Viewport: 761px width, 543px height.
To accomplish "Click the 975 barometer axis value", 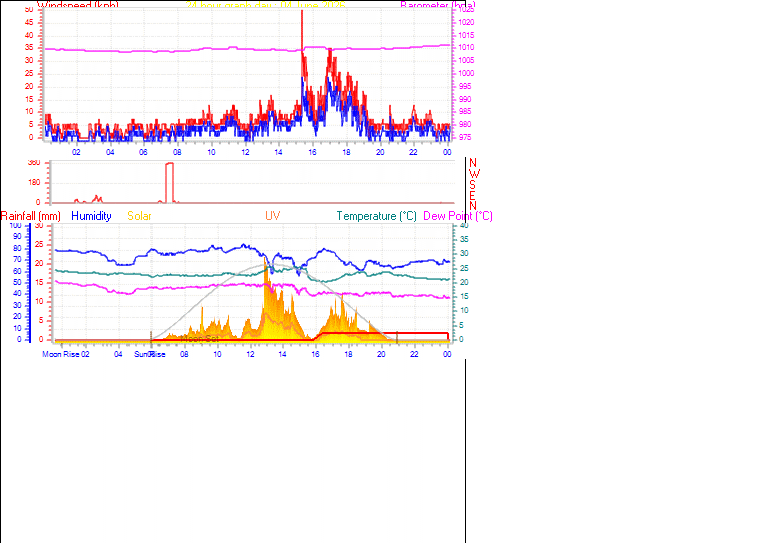I will click(x=464, y=137).
